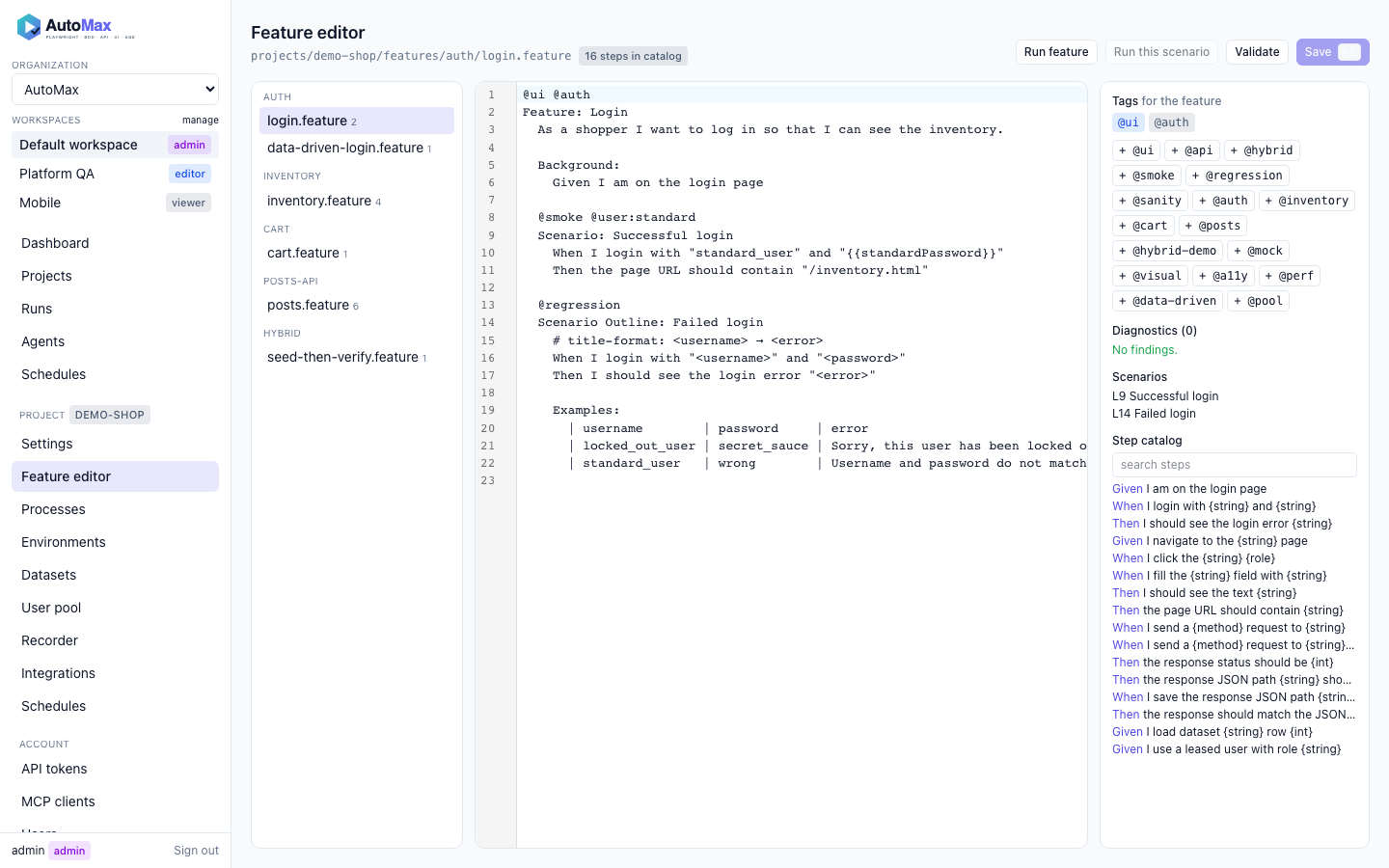This screenshot has height=868, width=1389.
Task: Open posts.feature file
Action: tap(357, 305)
